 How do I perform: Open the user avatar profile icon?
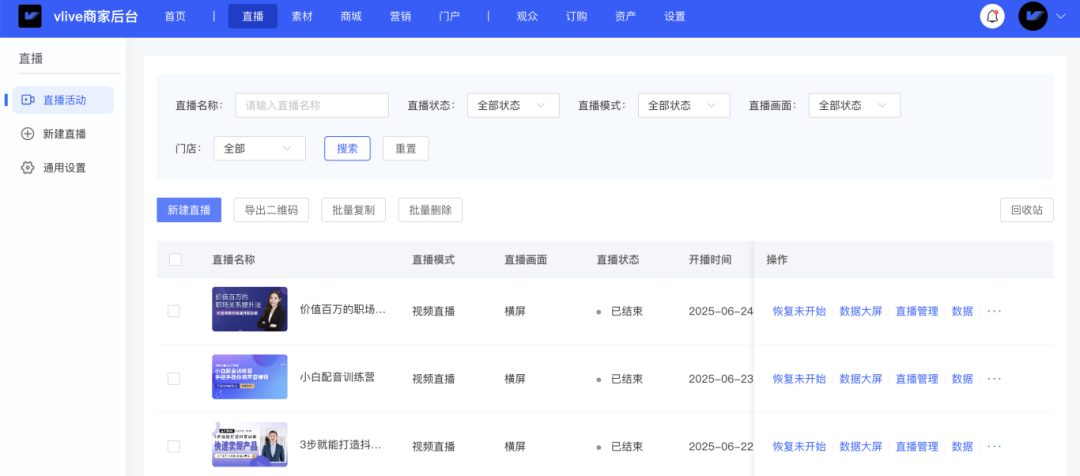(x=1032, y=16)
